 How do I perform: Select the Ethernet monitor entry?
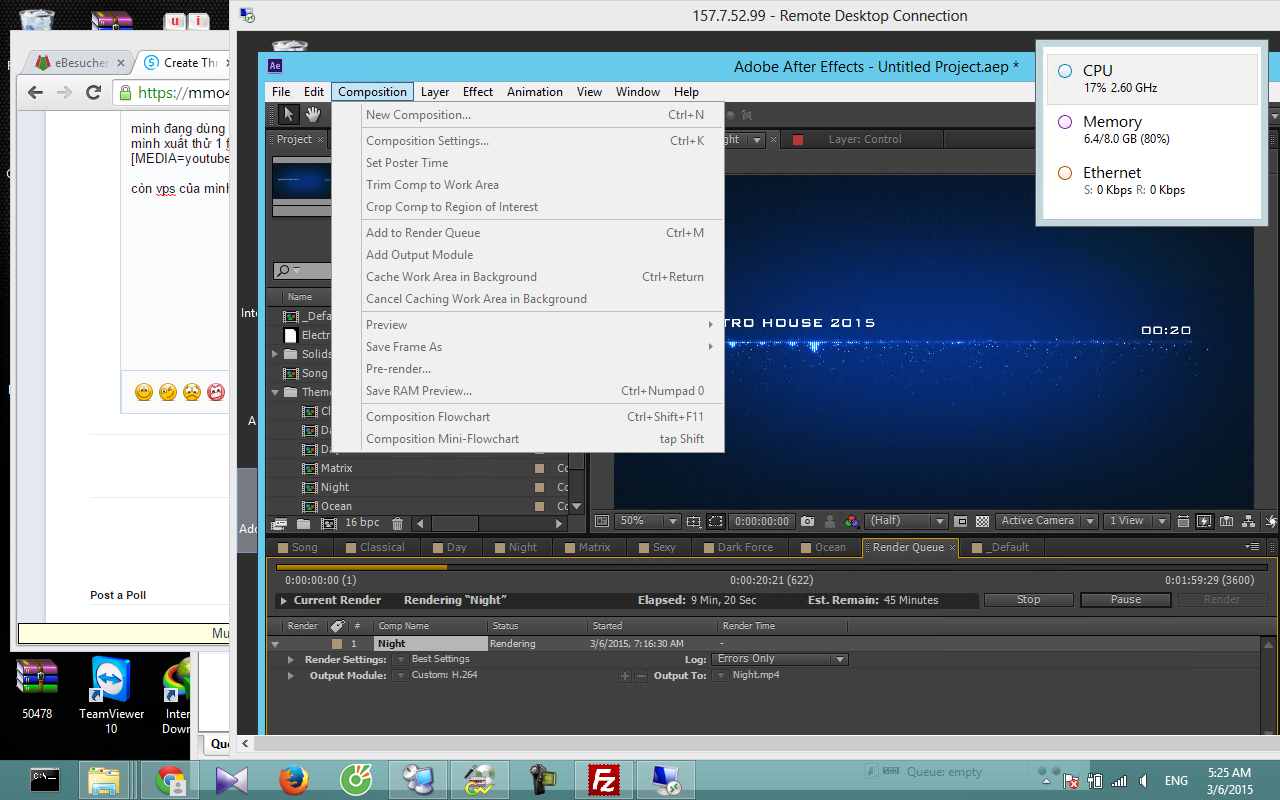pos(1152,181)
